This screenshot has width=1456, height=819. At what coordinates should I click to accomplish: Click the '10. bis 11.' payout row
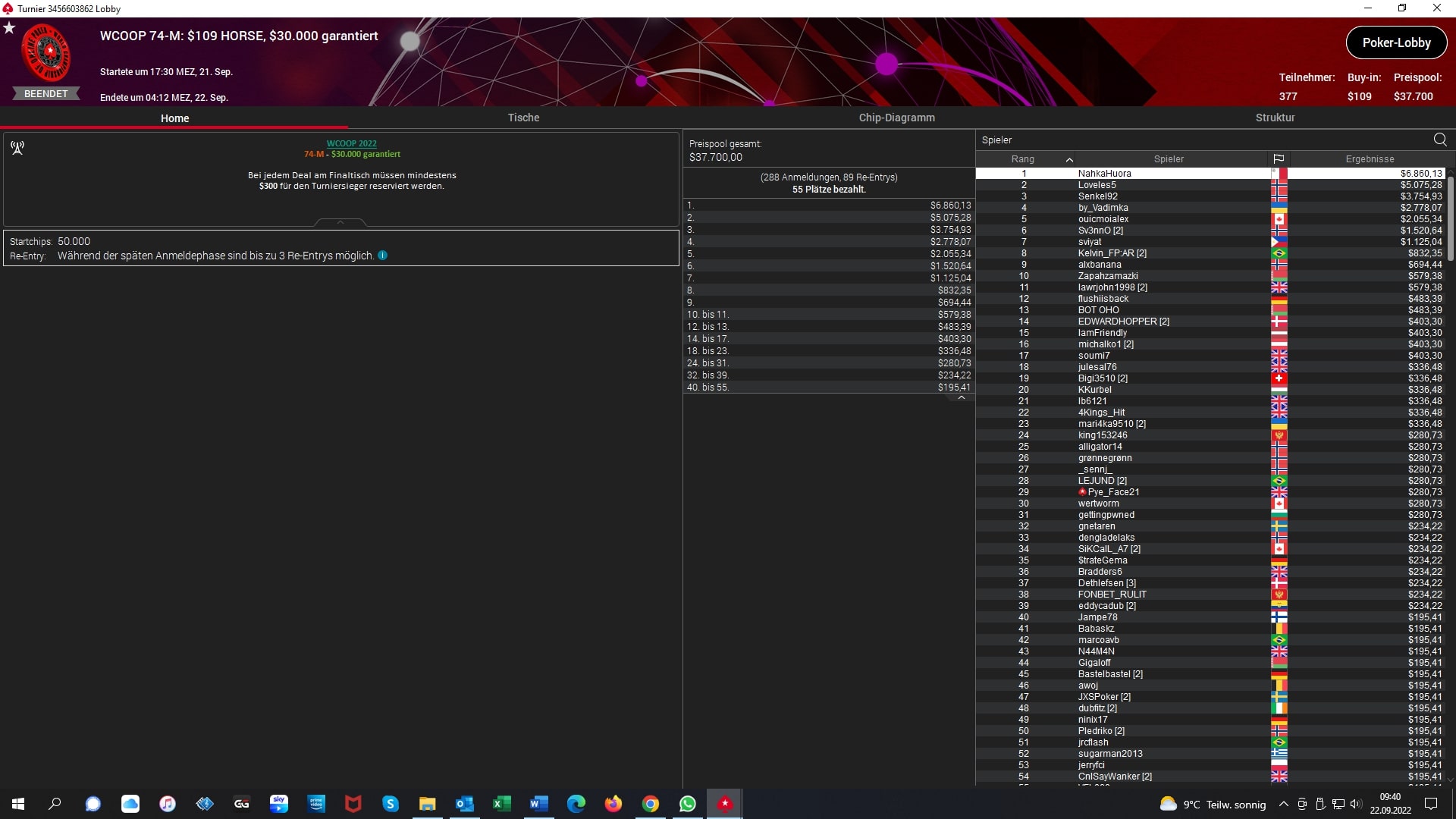(x=829, y=315)
